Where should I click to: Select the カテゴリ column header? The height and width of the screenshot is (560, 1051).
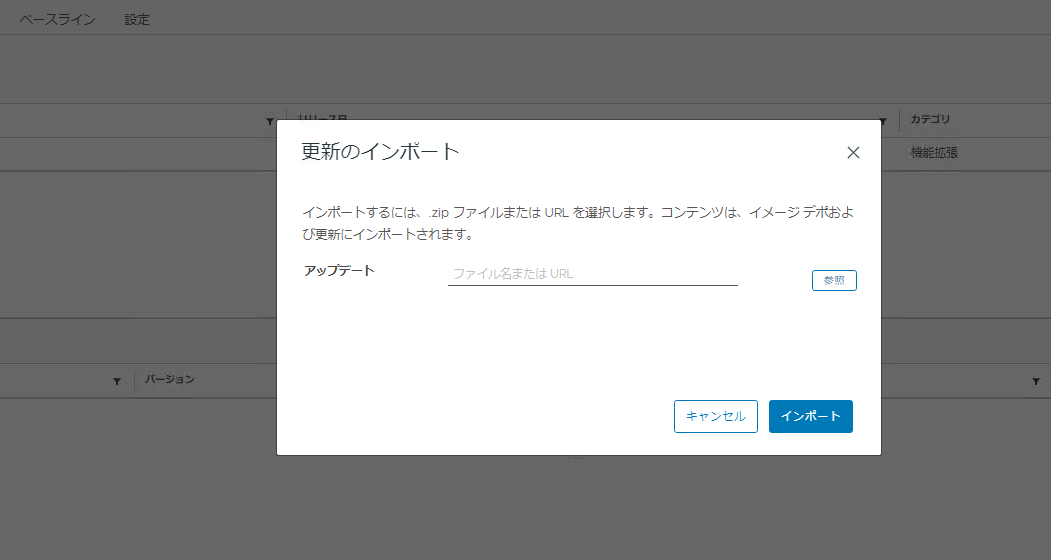click(930, 119)
